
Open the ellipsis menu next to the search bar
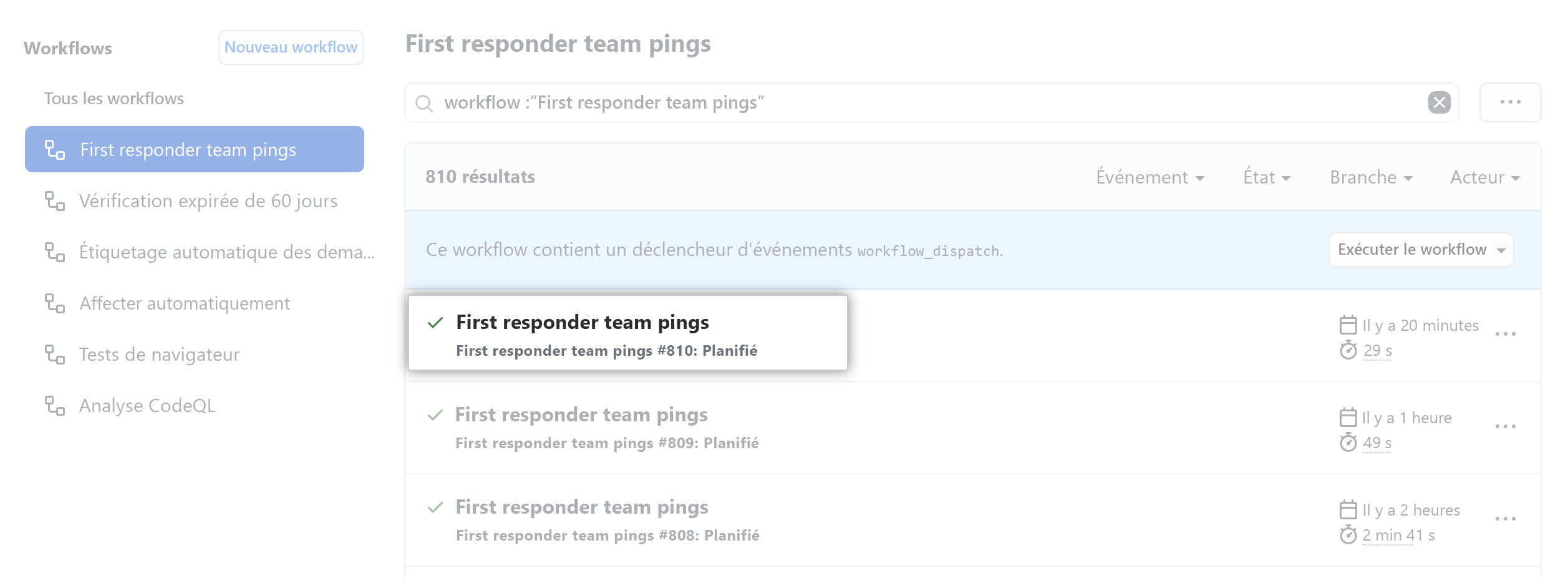pos(1510,102)
